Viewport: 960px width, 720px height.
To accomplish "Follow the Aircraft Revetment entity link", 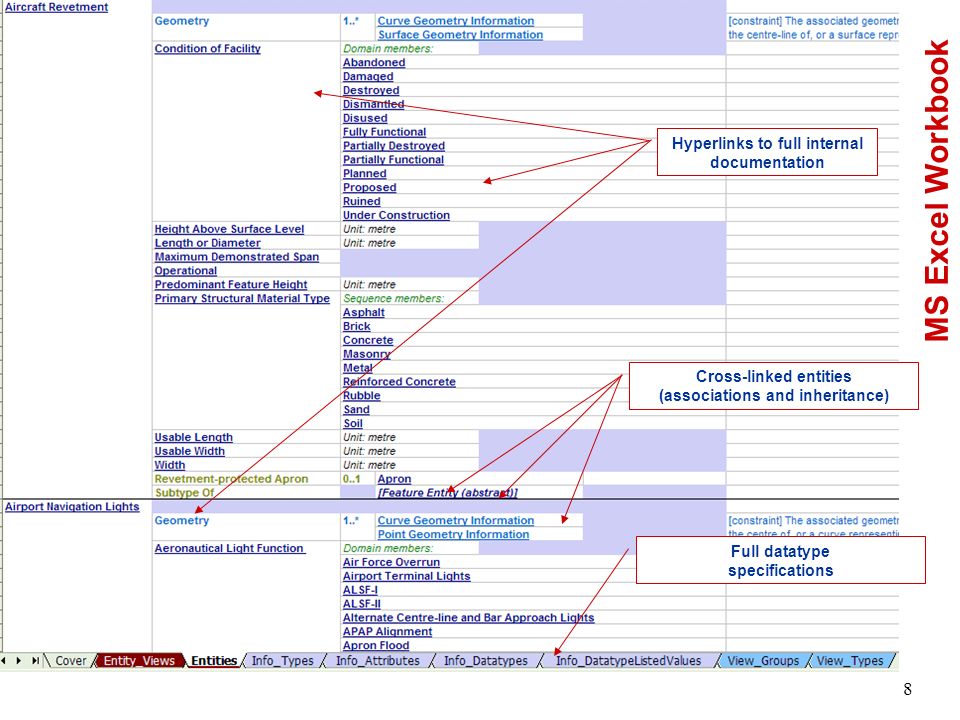I will tap(56, 7).
